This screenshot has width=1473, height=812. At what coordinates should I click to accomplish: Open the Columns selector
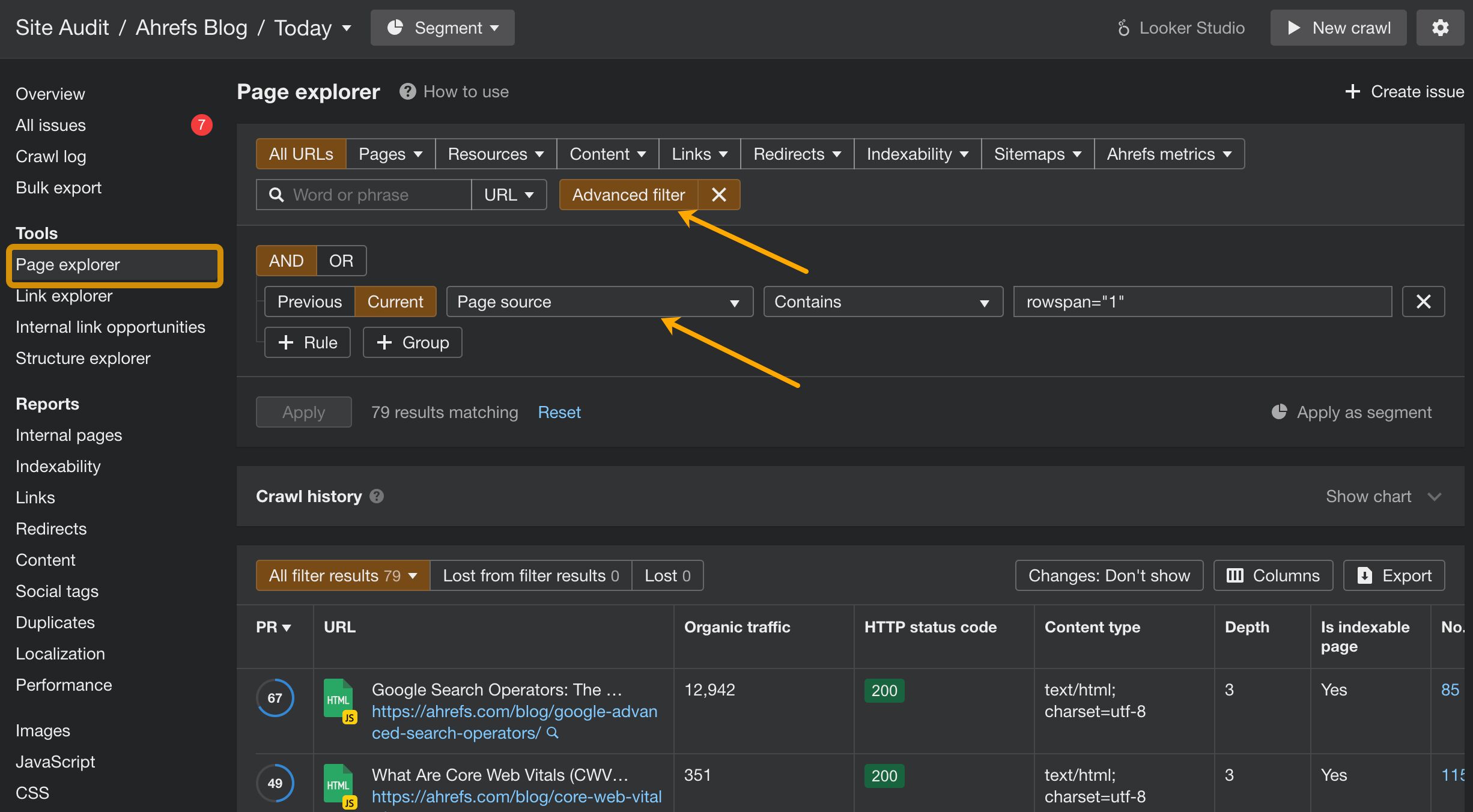(1273, 575)
